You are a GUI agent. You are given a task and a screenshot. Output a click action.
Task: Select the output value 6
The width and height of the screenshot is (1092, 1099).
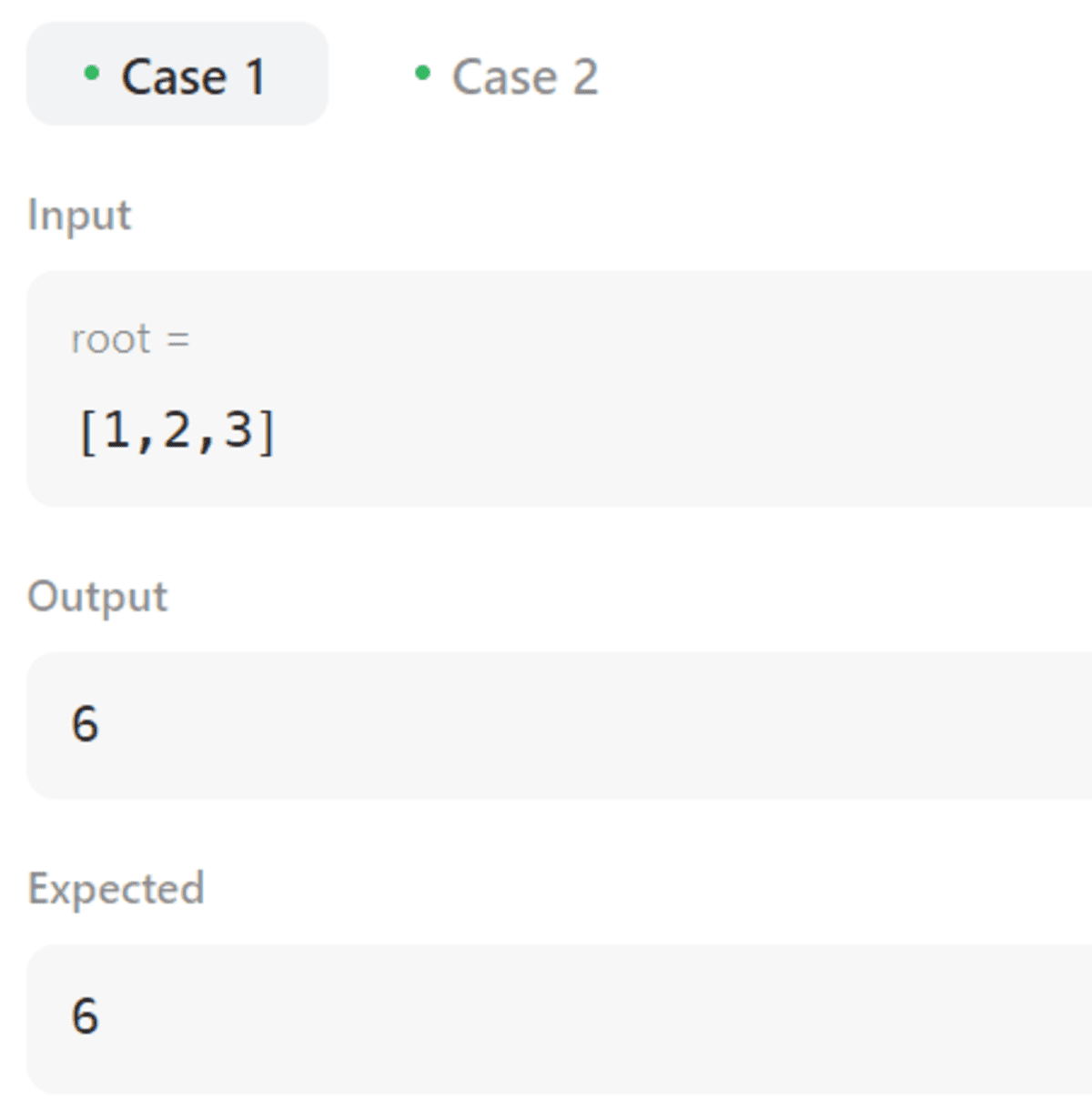tap(85, 724)
